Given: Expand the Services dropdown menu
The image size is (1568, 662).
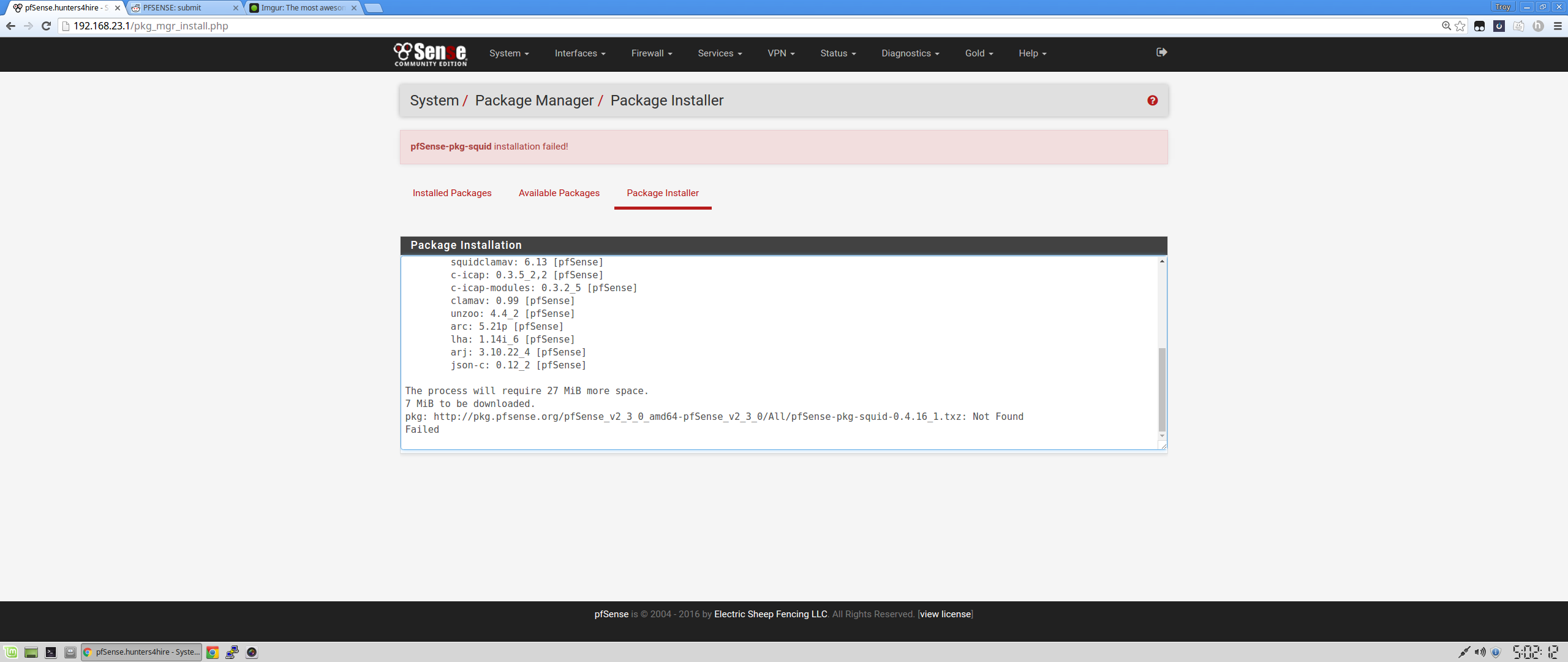Looking at the screenshot, I should point(719,53).
